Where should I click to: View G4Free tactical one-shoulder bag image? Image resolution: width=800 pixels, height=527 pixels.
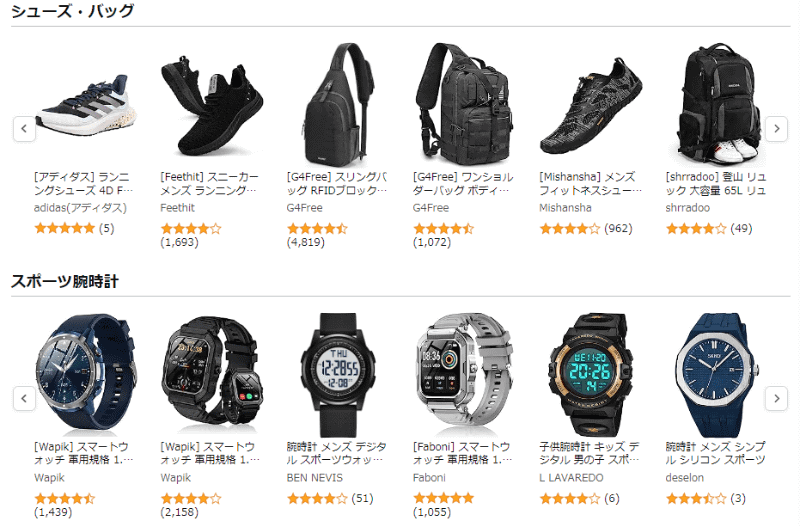pos(464,105)
